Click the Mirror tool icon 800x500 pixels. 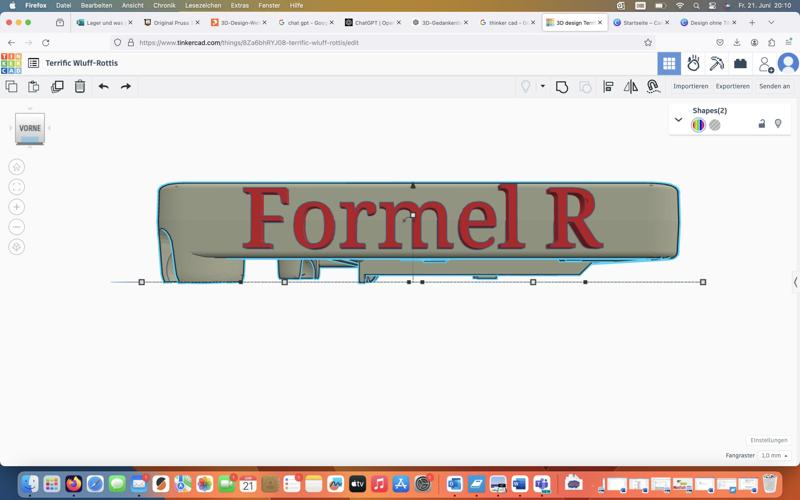[631, 87]
